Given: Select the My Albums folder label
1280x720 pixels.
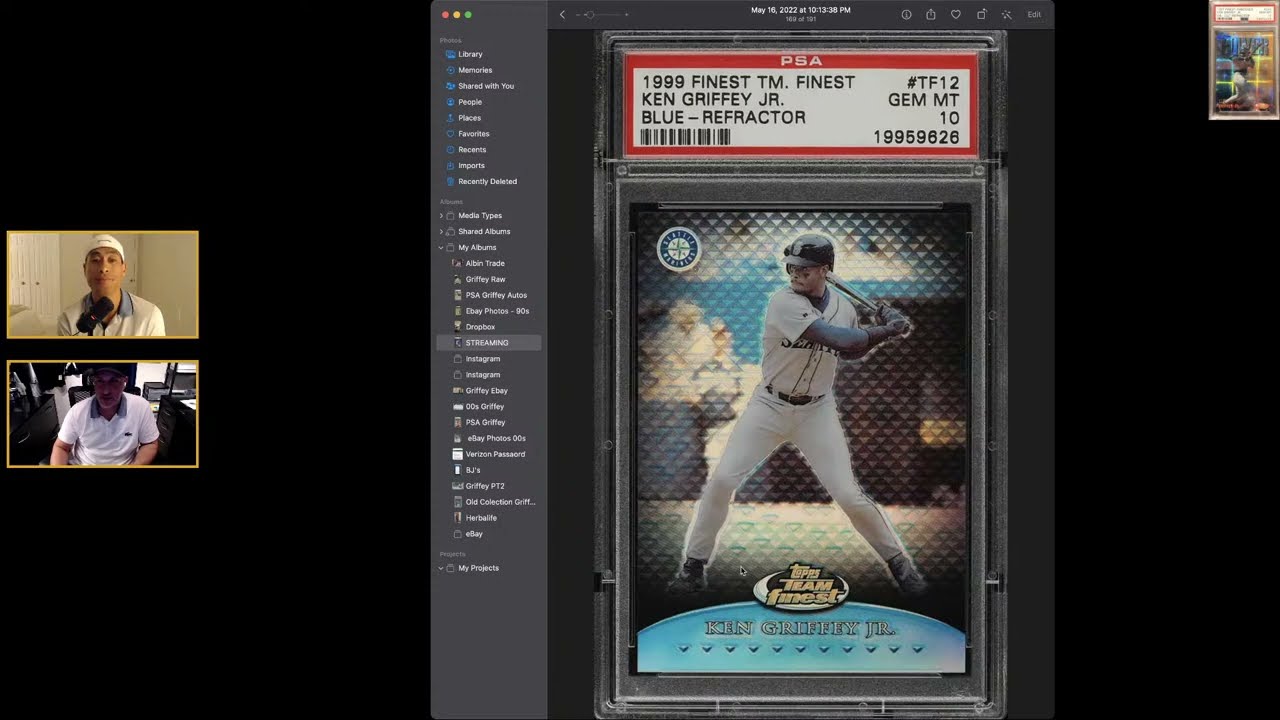Looking at the screenshot, I should [x=477, y=248].
